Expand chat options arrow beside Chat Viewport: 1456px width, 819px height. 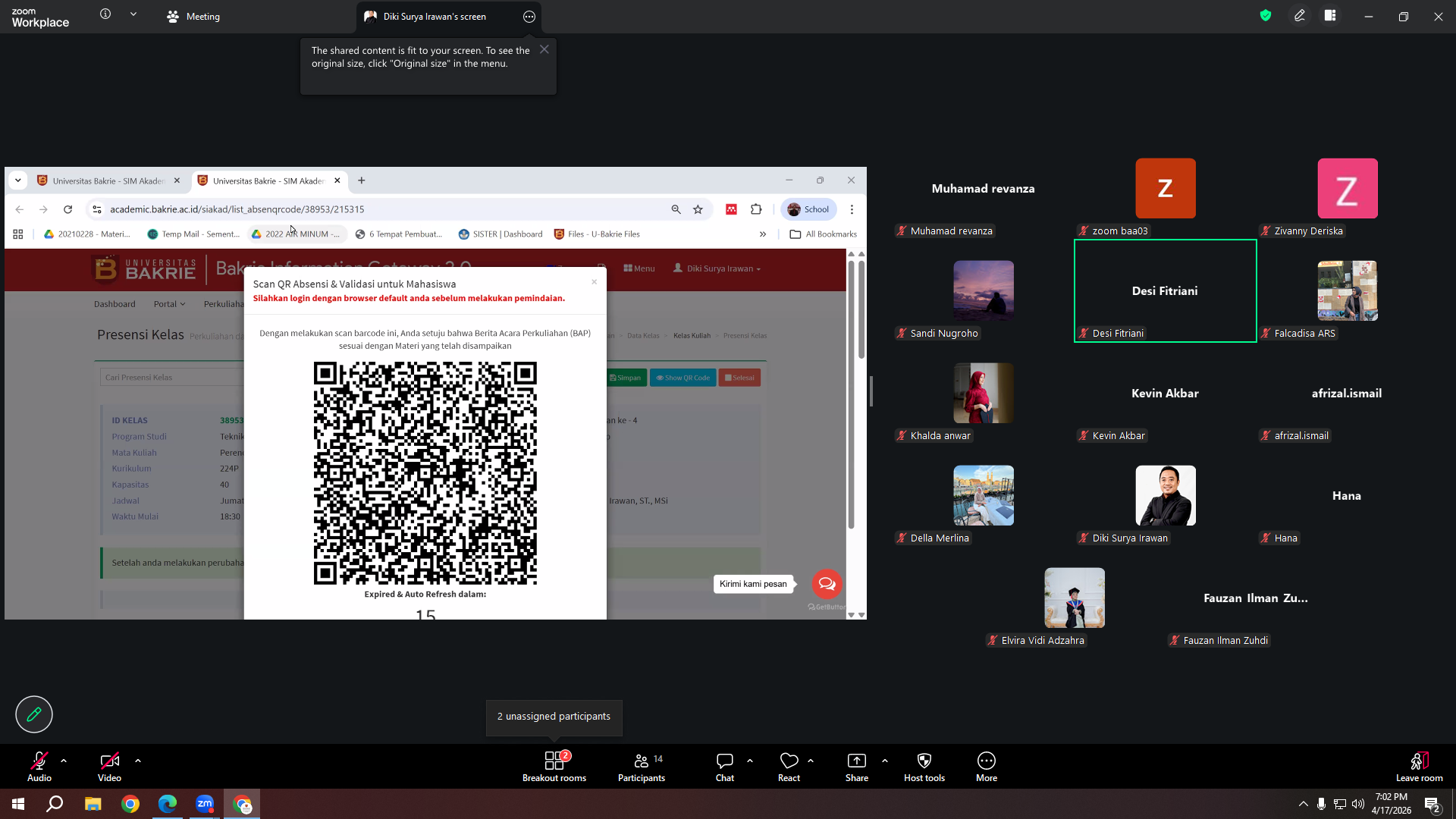(750, 761)
